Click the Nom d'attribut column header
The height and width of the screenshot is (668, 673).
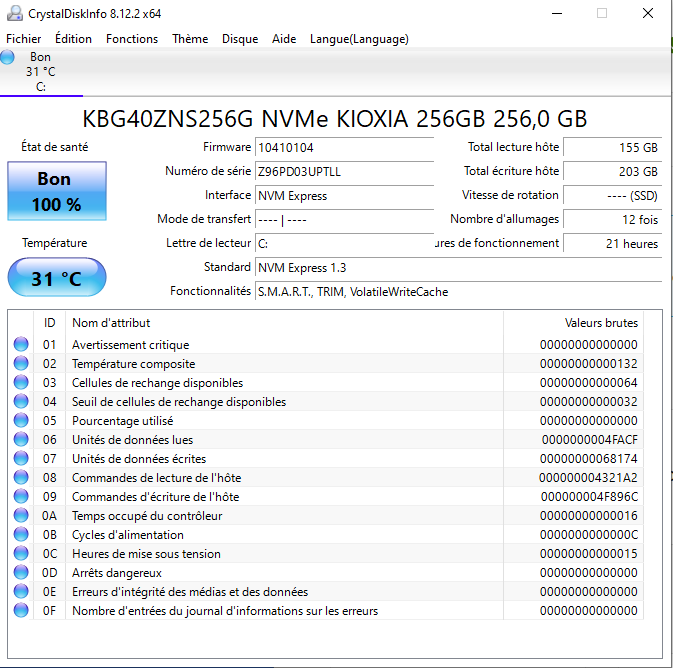[284, 323]
